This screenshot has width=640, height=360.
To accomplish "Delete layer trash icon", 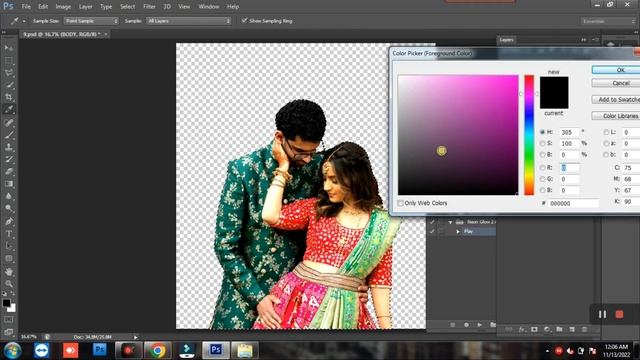I will click(584, 329).
